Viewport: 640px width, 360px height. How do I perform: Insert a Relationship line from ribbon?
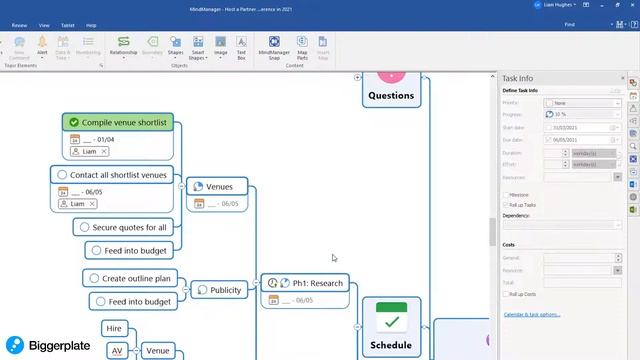point(123,47)
